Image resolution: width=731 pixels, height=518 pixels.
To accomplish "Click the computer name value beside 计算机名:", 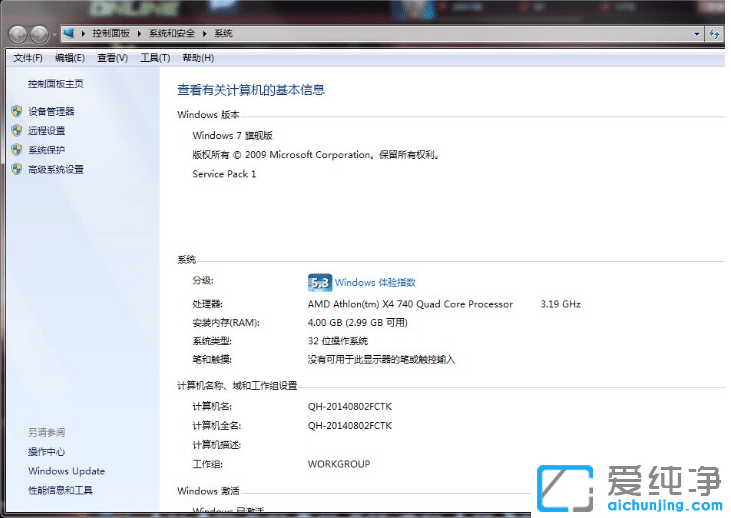I will tap(350, 407).
